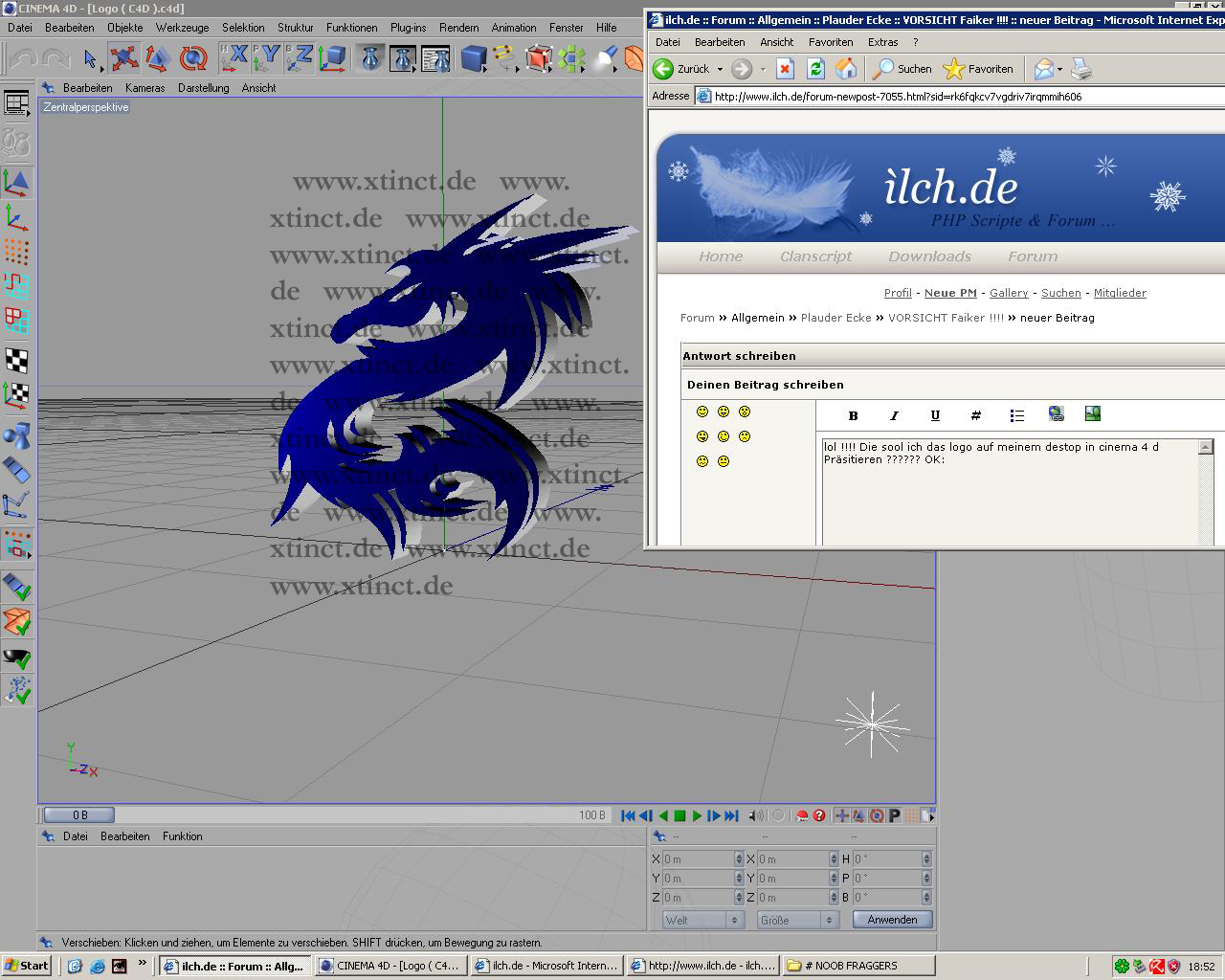Go to the Internet Explorer home page
This screenshot has height=980, width=1225.
coord(846,69)
